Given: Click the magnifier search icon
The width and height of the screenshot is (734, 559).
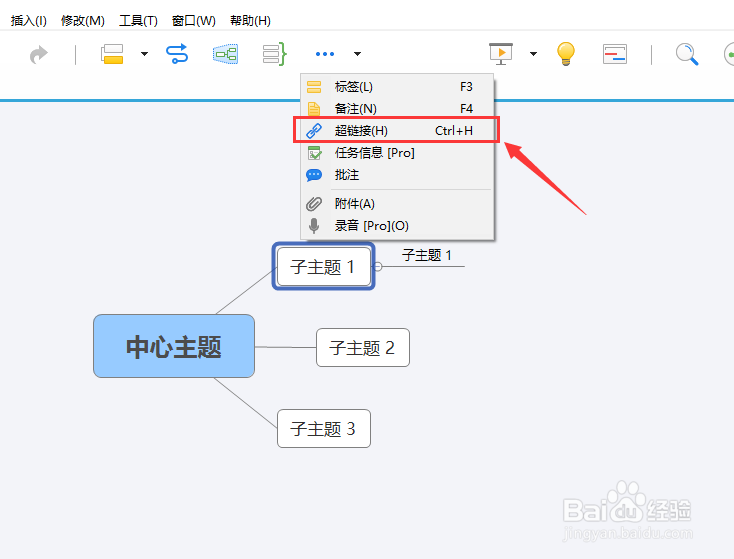Looking at the screenshot, I should pyautogui.click(x=687, y=54).
